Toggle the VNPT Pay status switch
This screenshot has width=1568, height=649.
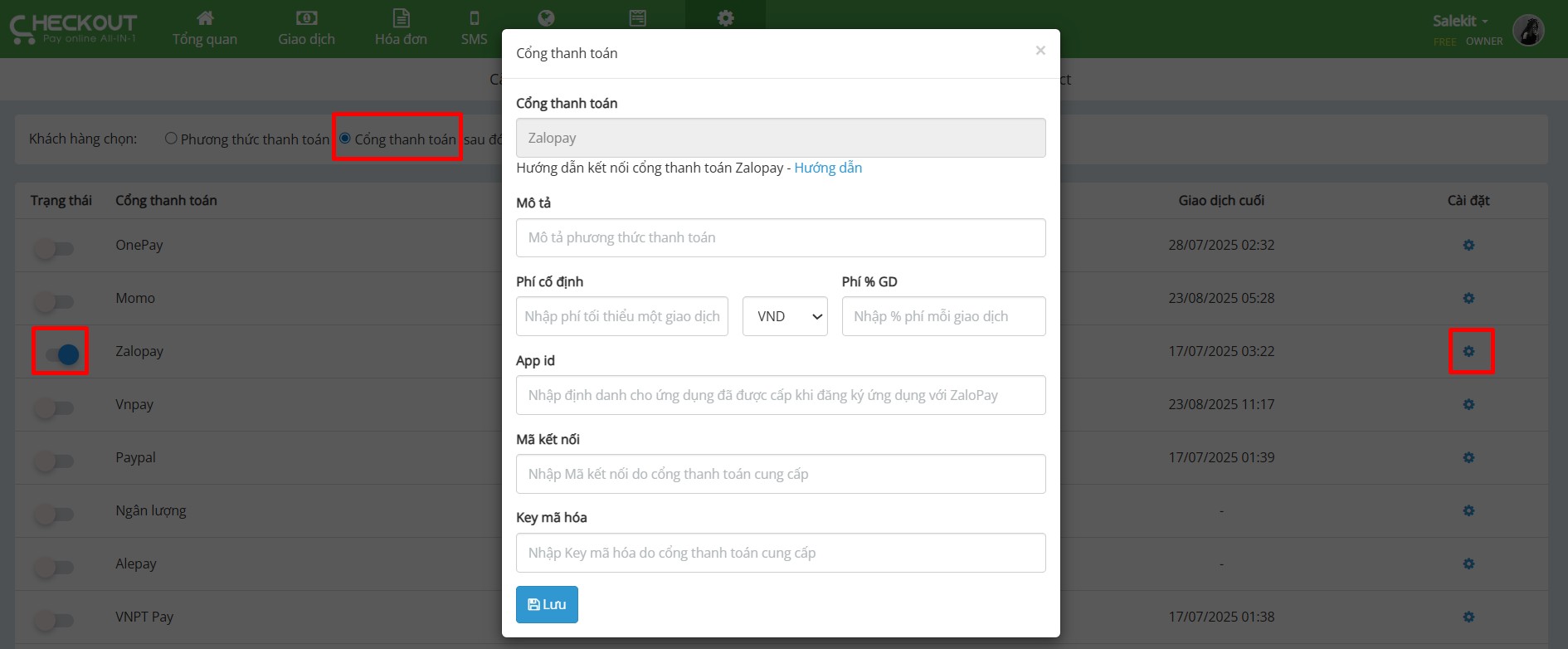coord(55,620)
